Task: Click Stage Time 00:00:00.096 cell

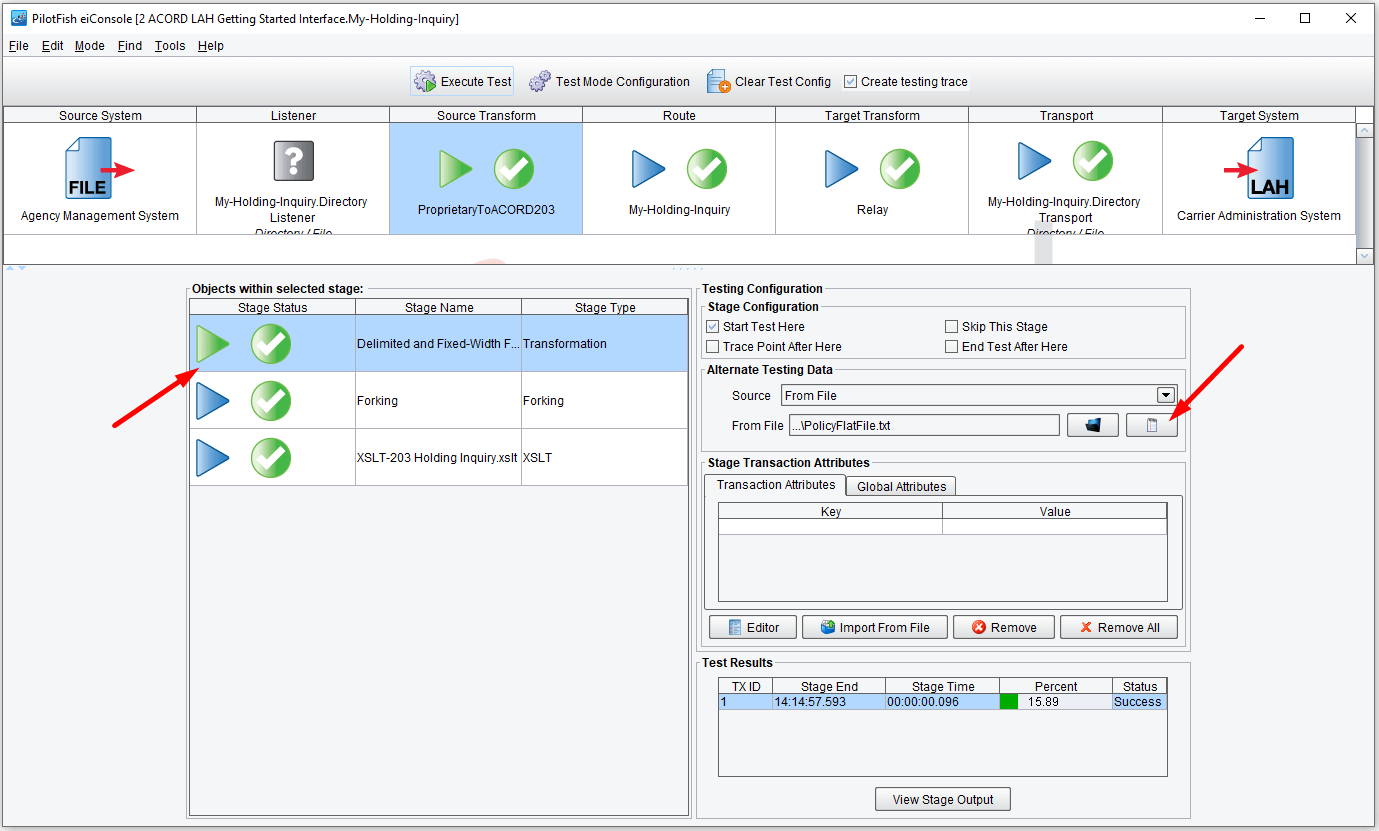Action: pos(942,702)
